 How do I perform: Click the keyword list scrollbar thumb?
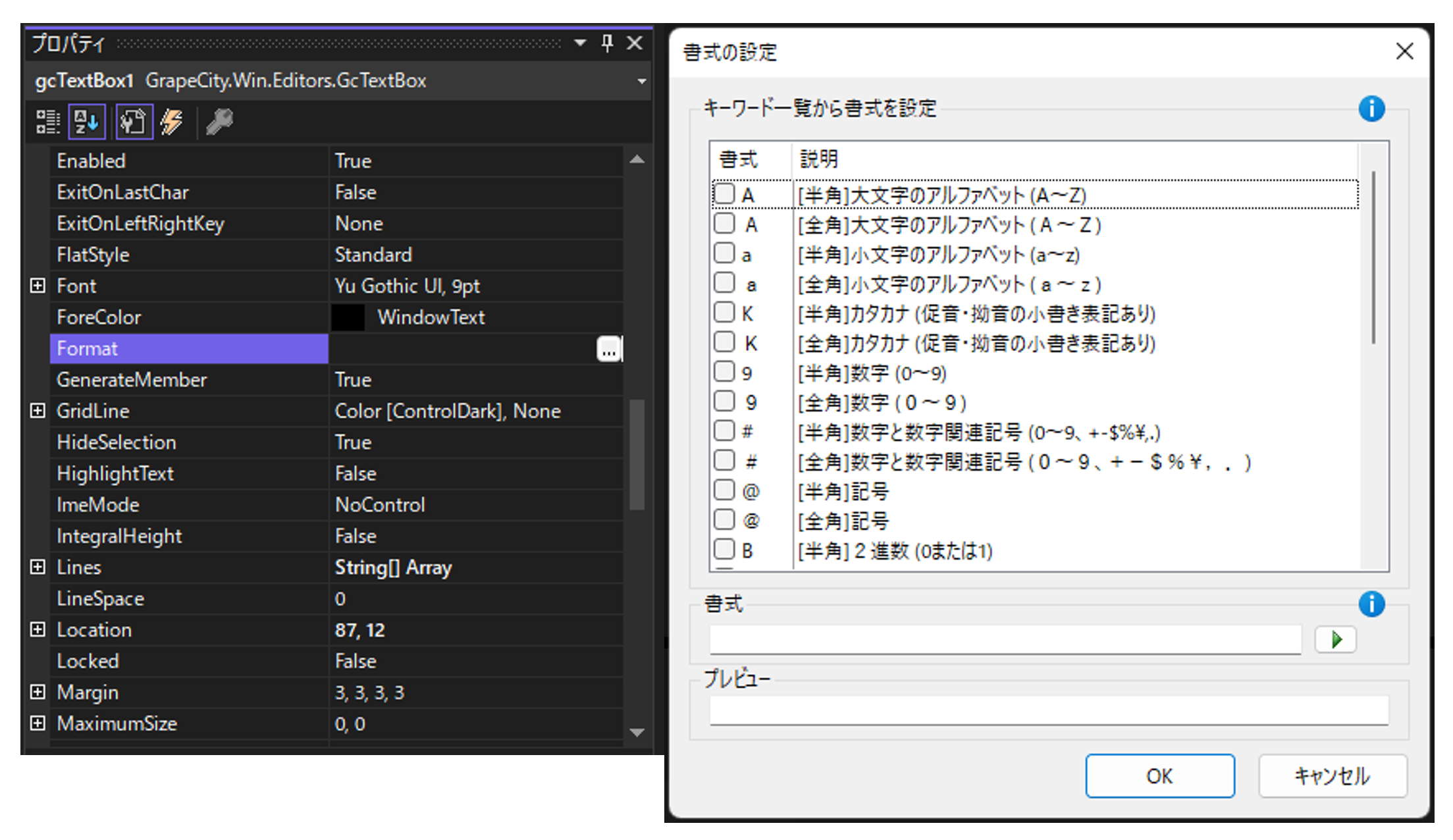(1373, 258)
